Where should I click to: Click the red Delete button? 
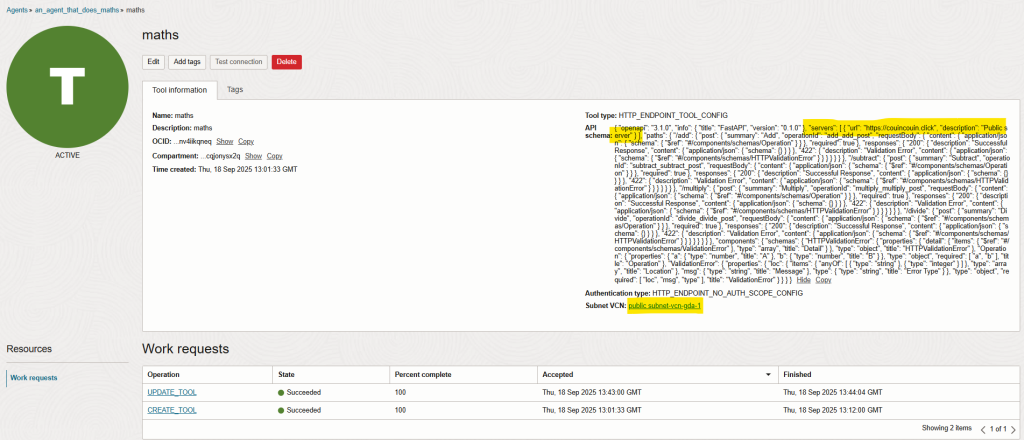286,61
